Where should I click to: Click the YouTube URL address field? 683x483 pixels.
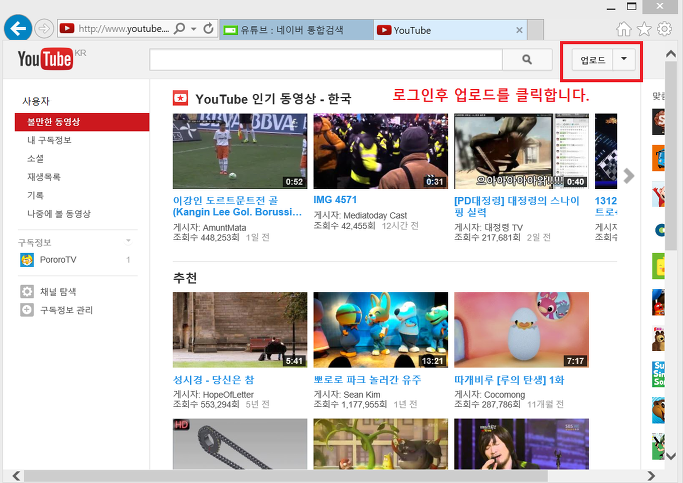[123, 29]
